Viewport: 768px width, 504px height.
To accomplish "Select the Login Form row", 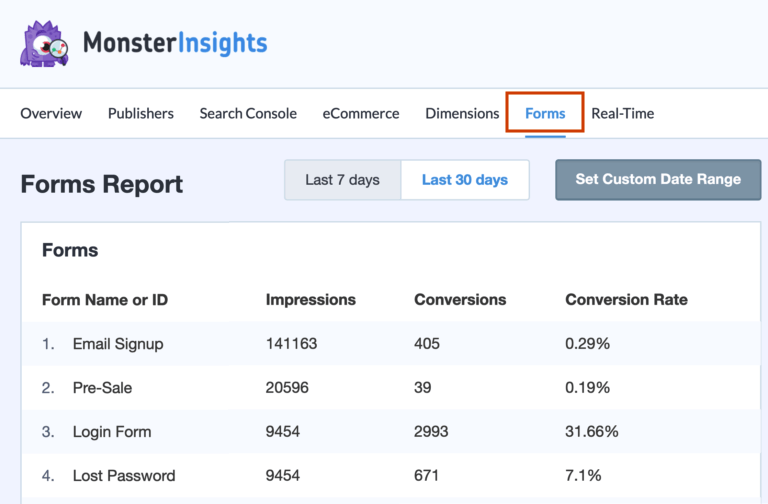I will (x=114, y=431).
